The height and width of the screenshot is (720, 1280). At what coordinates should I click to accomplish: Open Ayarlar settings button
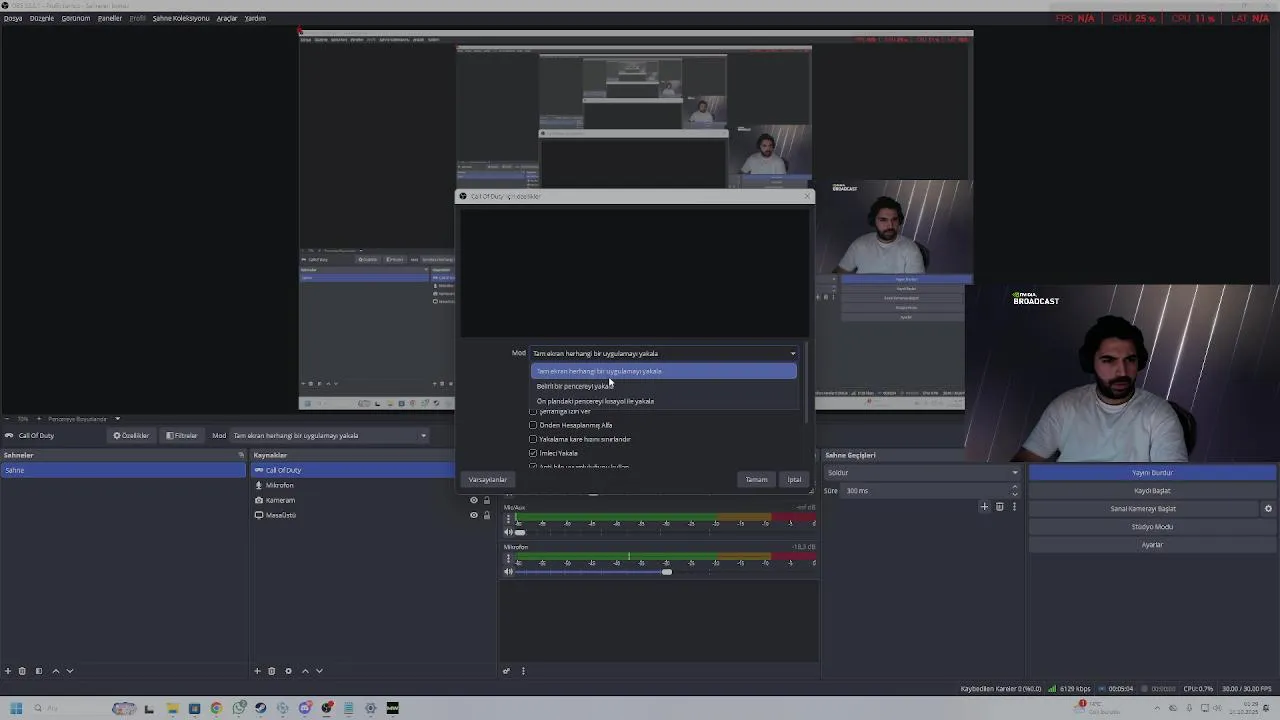click(1152, 544)
